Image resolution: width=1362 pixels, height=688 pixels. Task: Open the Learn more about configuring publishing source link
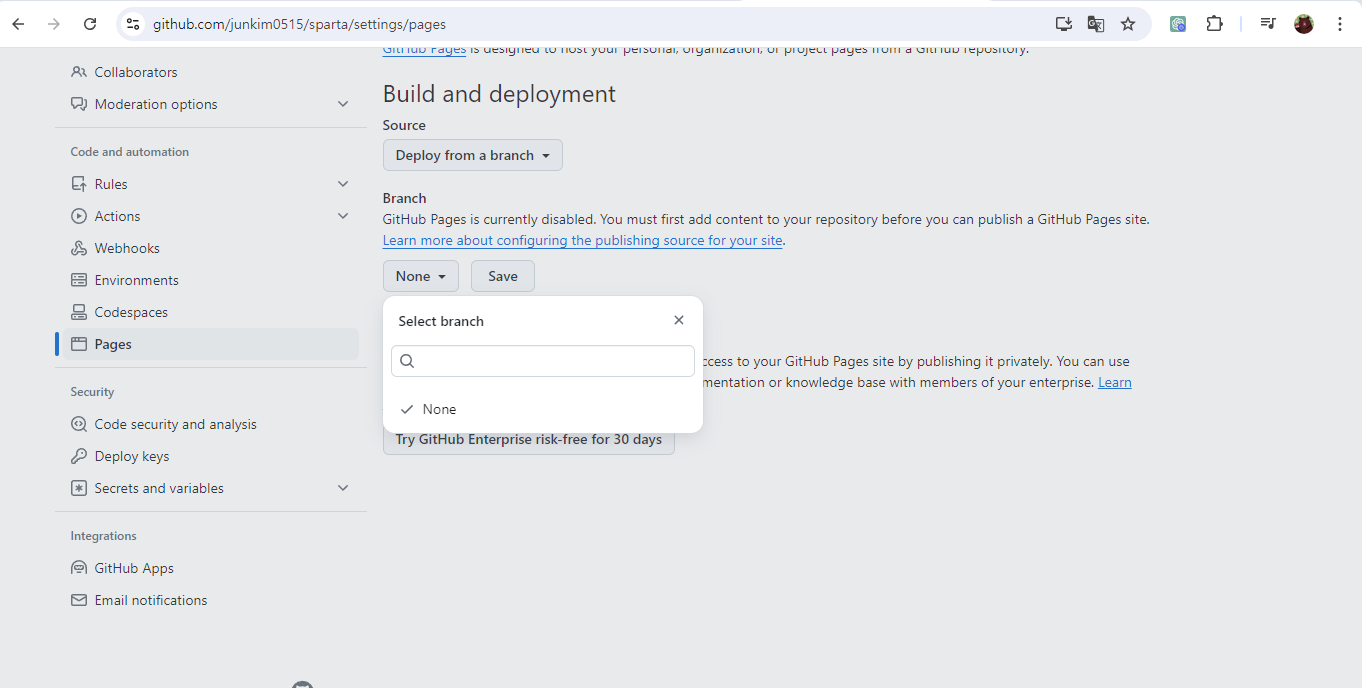(583, 240)
